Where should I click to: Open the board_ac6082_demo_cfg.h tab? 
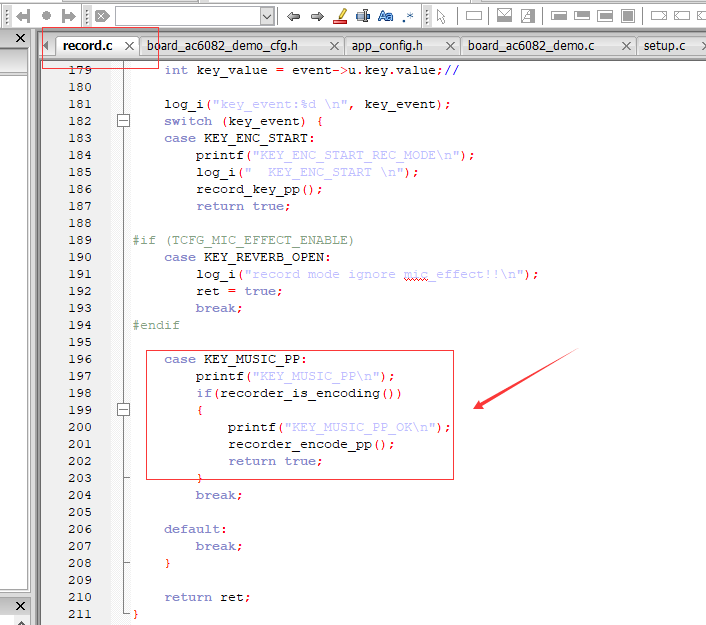click(x=222, y=46)
